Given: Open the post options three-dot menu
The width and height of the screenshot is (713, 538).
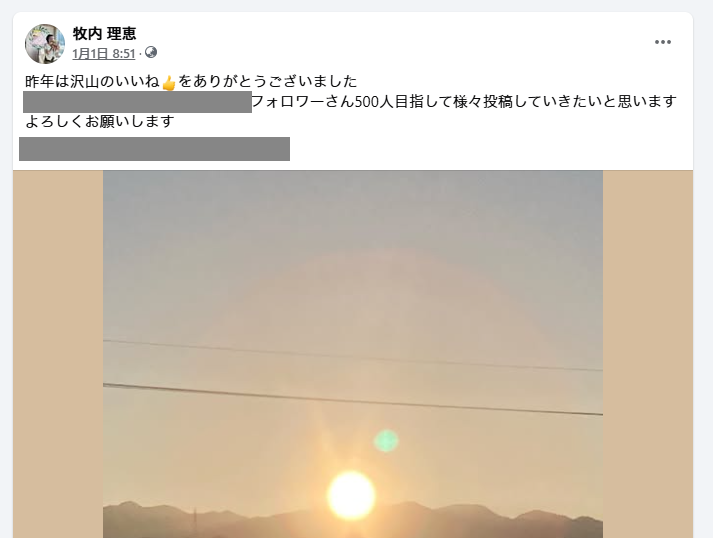Looking at the screenshot, I should point(663,42).
